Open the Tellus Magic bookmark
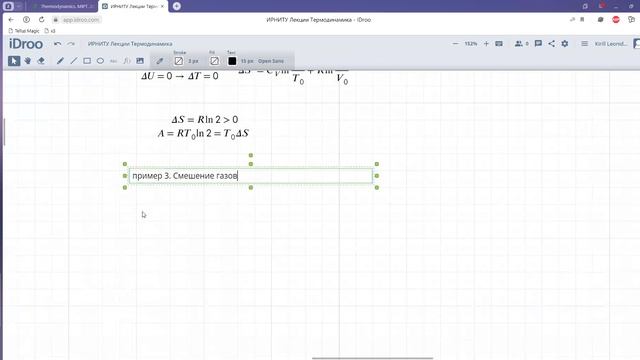This screenshot has width=640, height=360. [x=24, y=31]
